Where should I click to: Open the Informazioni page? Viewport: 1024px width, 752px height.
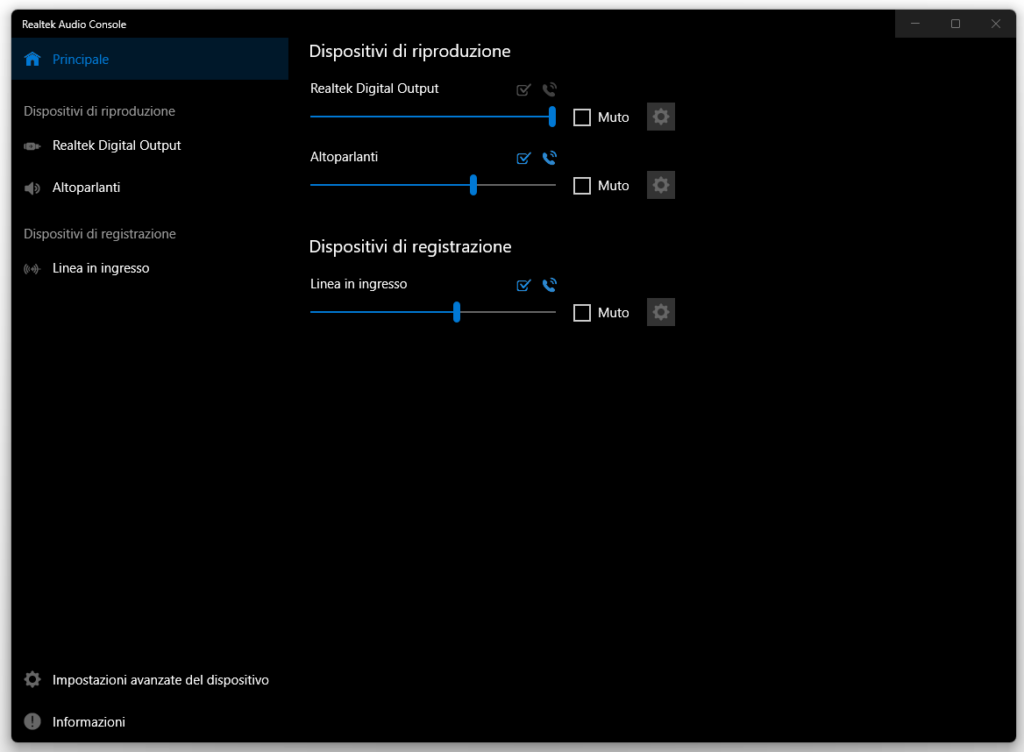(150, 722)
